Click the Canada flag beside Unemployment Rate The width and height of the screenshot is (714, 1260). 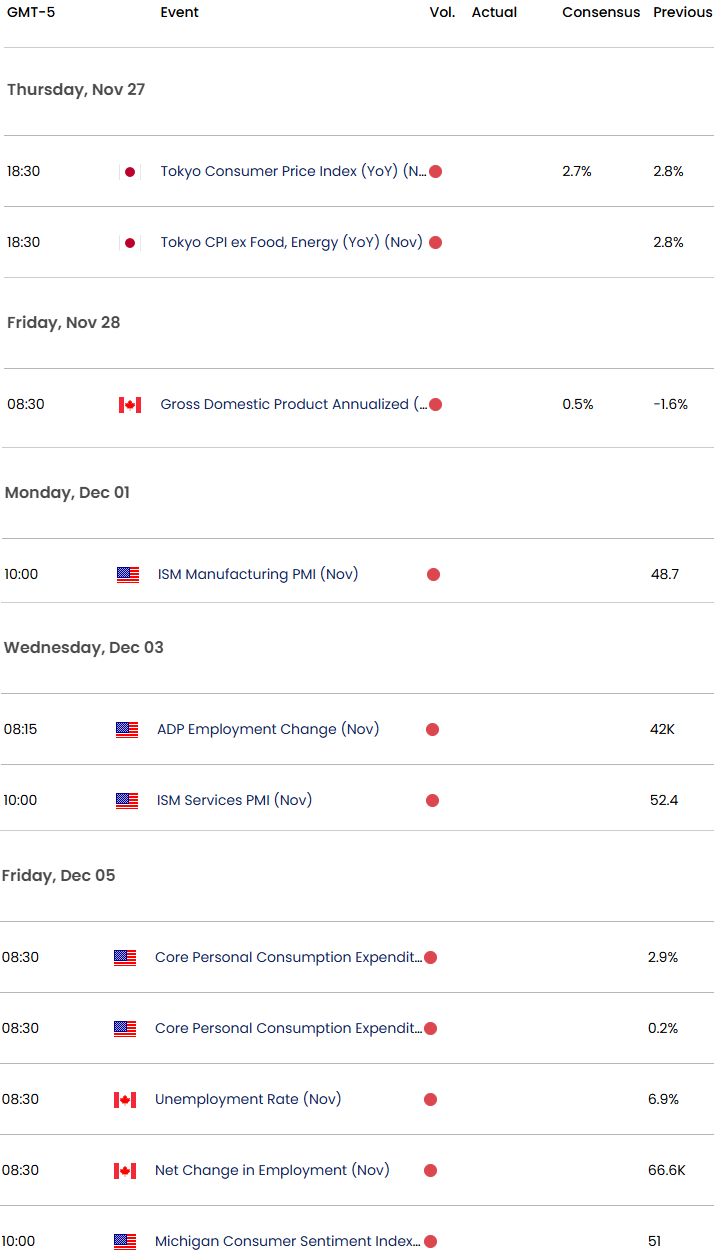click(x=125, y=1100)
